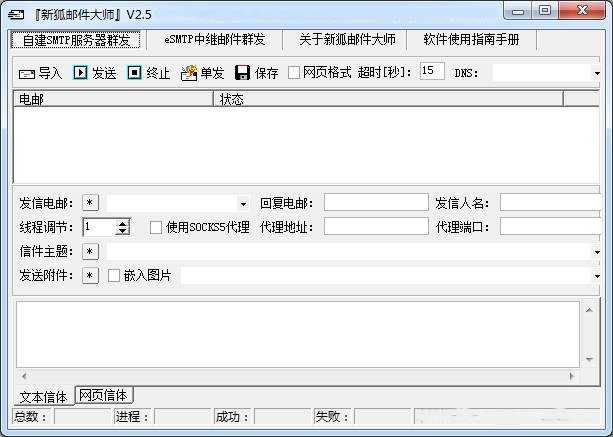The width and height of the screenshot is (613, 437).
Task: Click the horizontal scrollbar left arrow
Action: click(x=24, y=376)
